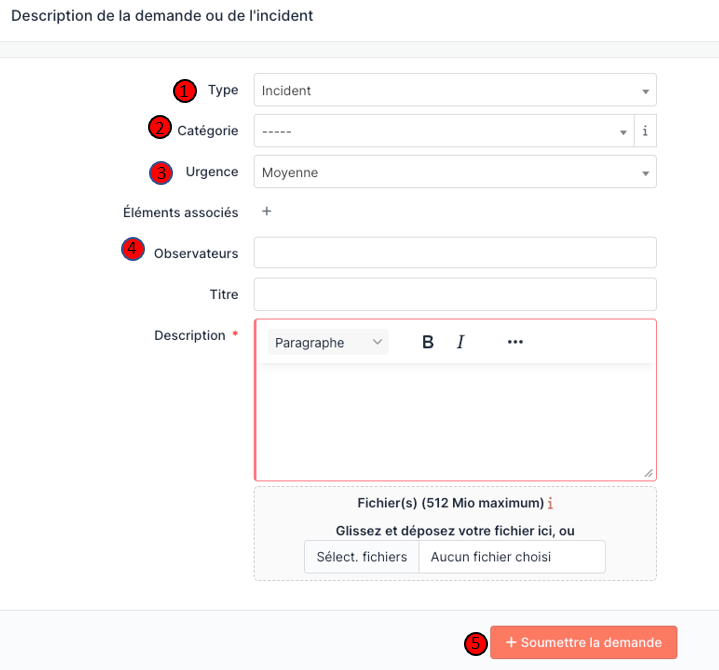The image size is (719, 670).
Task: Add an associated element with the plus icon
Action: 266,212
